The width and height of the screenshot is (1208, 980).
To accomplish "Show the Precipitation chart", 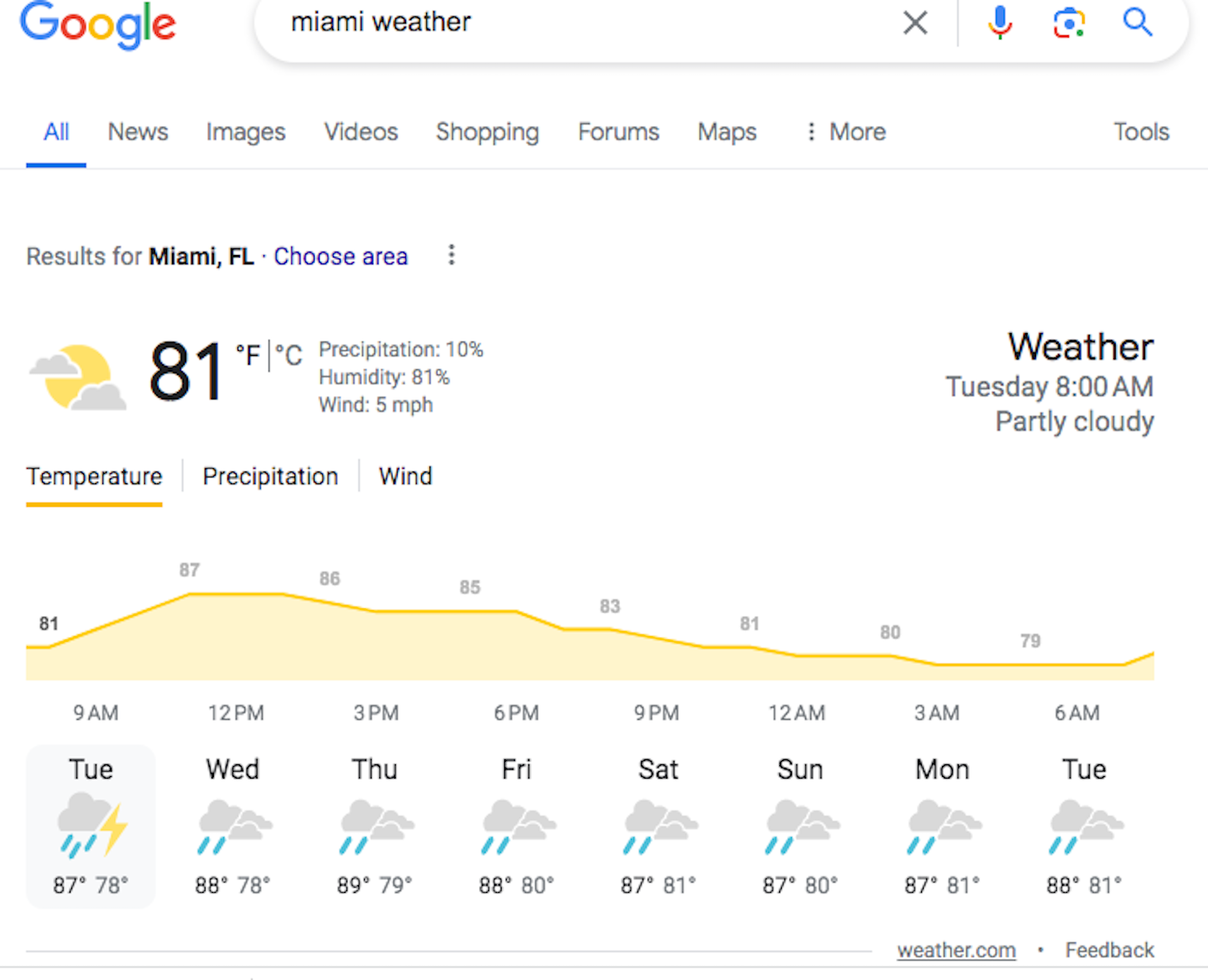I will tap(270, 477).
